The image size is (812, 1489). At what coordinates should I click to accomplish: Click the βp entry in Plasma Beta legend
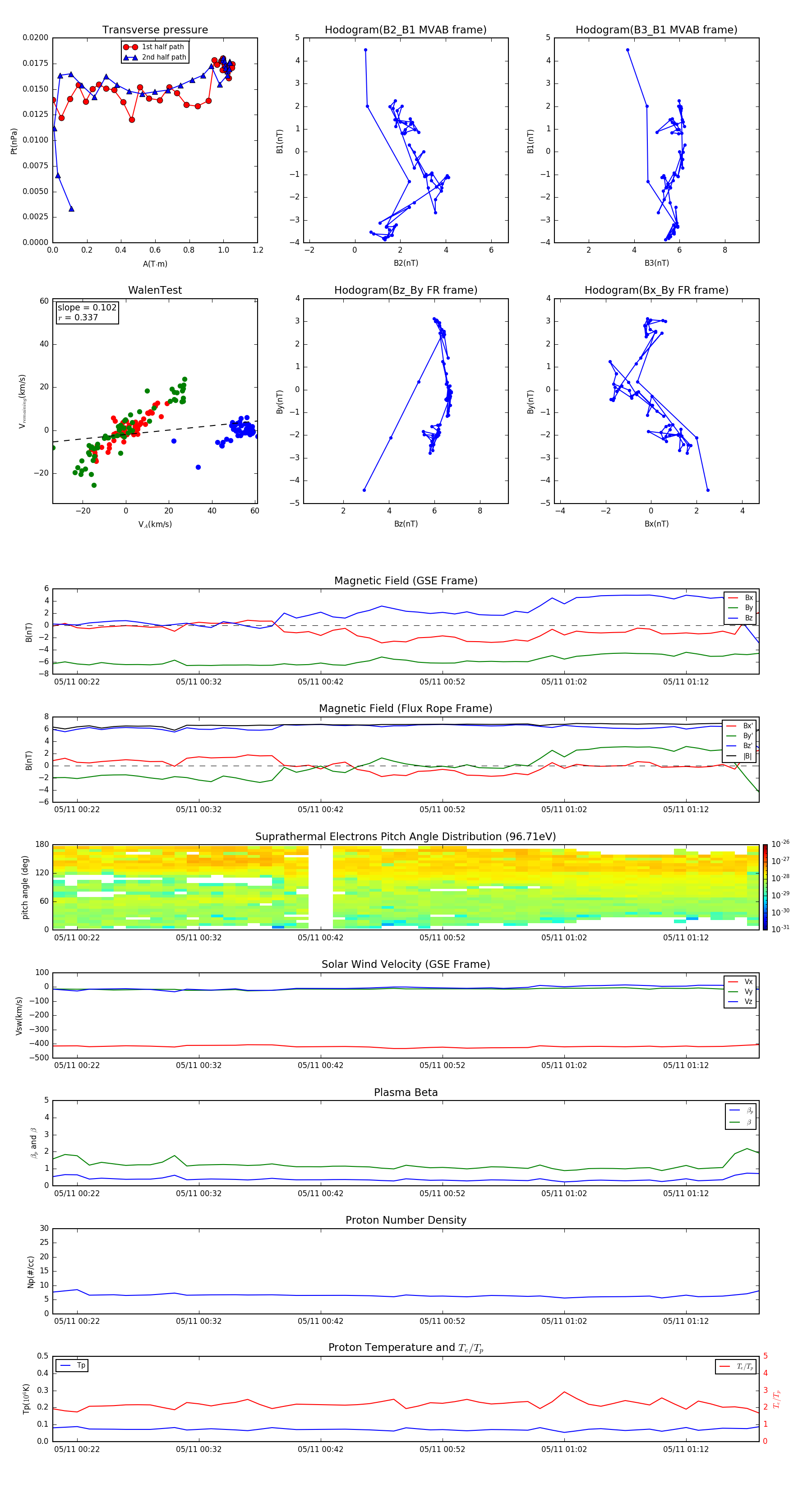[741, 1110]
